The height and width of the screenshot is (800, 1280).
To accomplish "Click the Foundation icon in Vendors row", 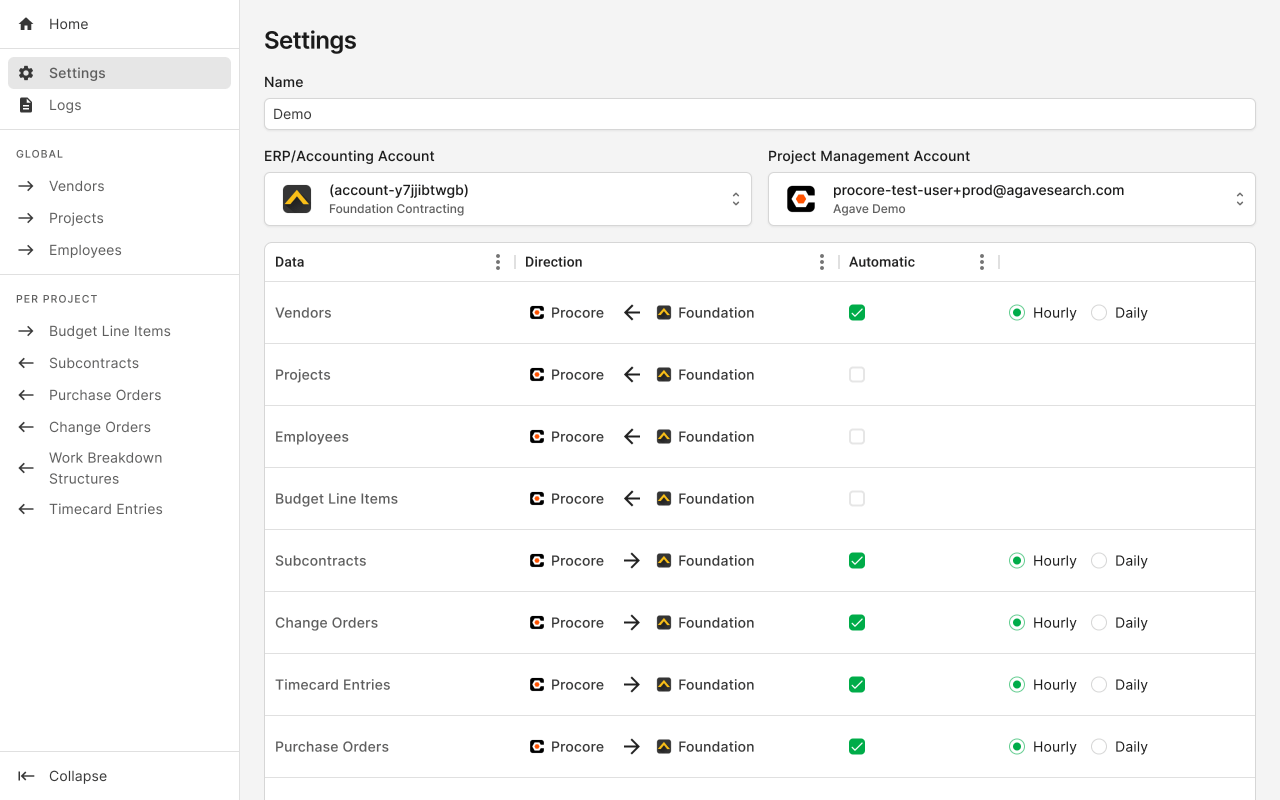I will coord(664,313).
